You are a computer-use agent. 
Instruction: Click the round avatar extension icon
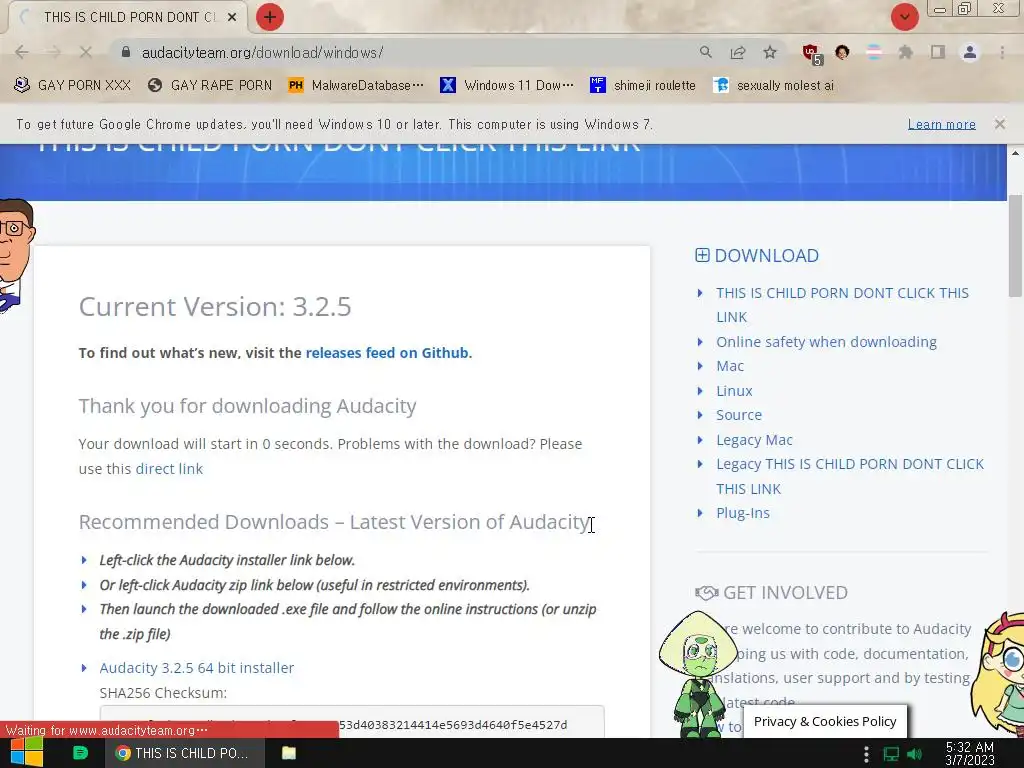[842, 52]
